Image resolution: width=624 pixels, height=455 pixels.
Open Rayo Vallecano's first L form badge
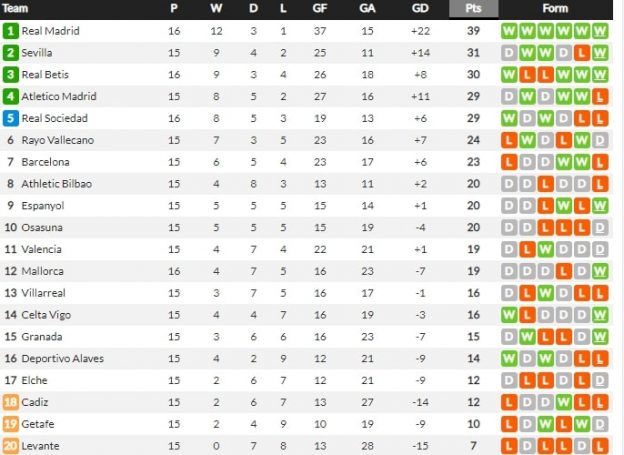coord(509,140)
